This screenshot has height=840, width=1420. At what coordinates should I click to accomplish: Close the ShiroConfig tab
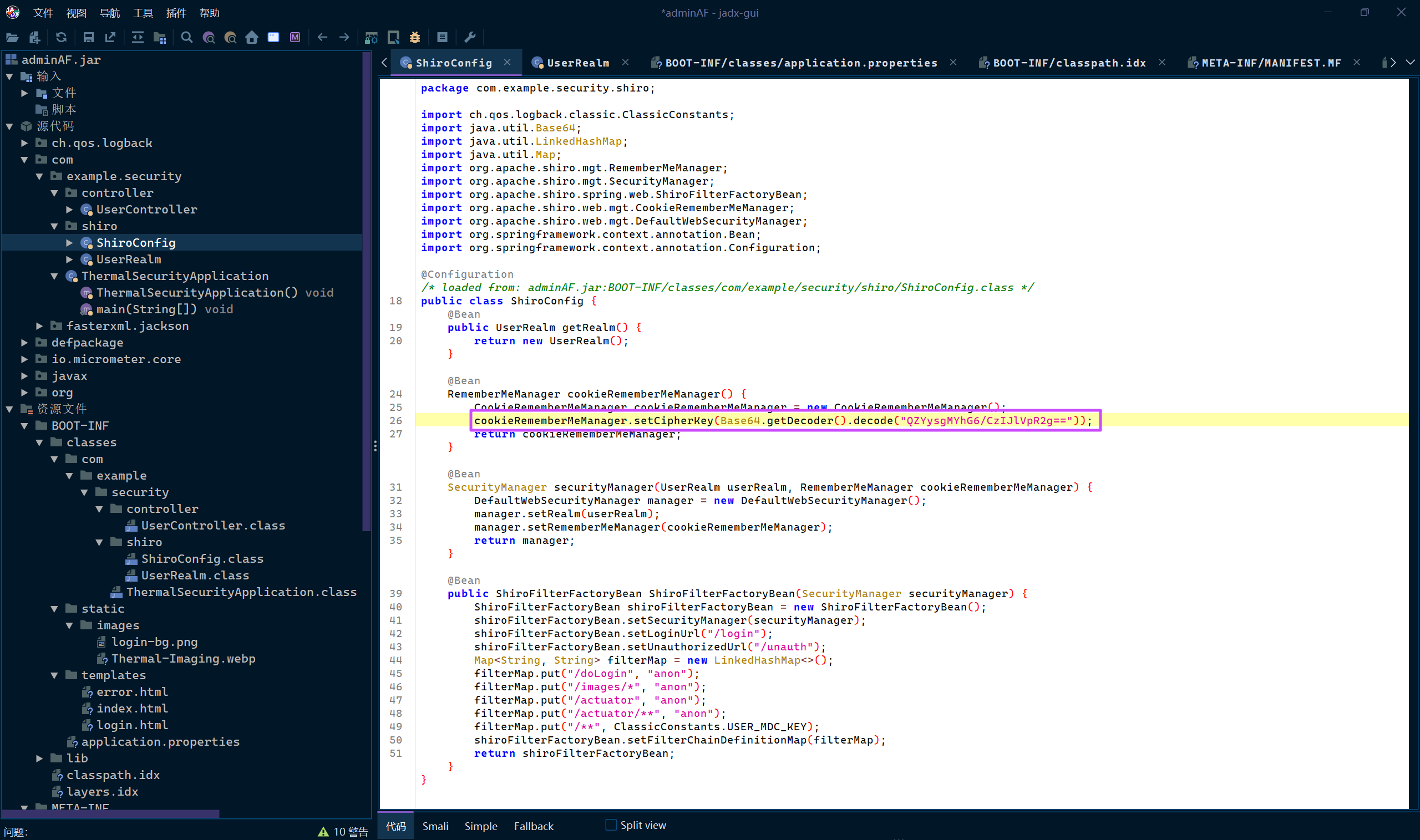pyautogui.click(x=508, y=62)
